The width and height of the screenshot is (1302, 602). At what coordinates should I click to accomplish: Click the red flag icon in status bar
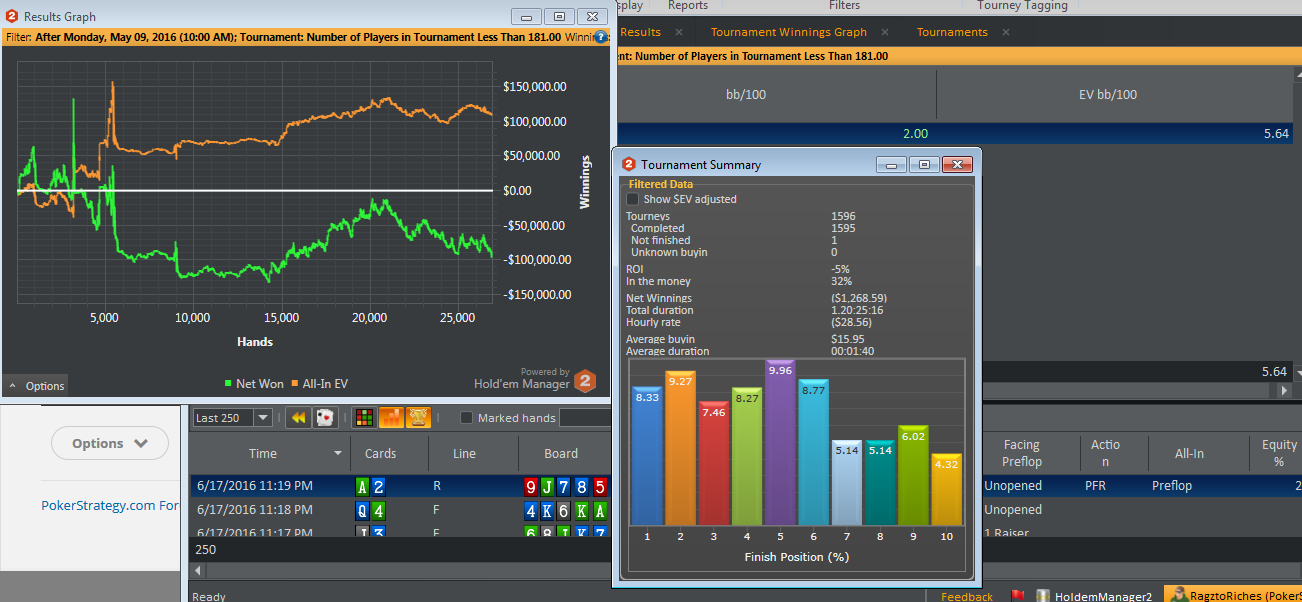pos(1018,596)
